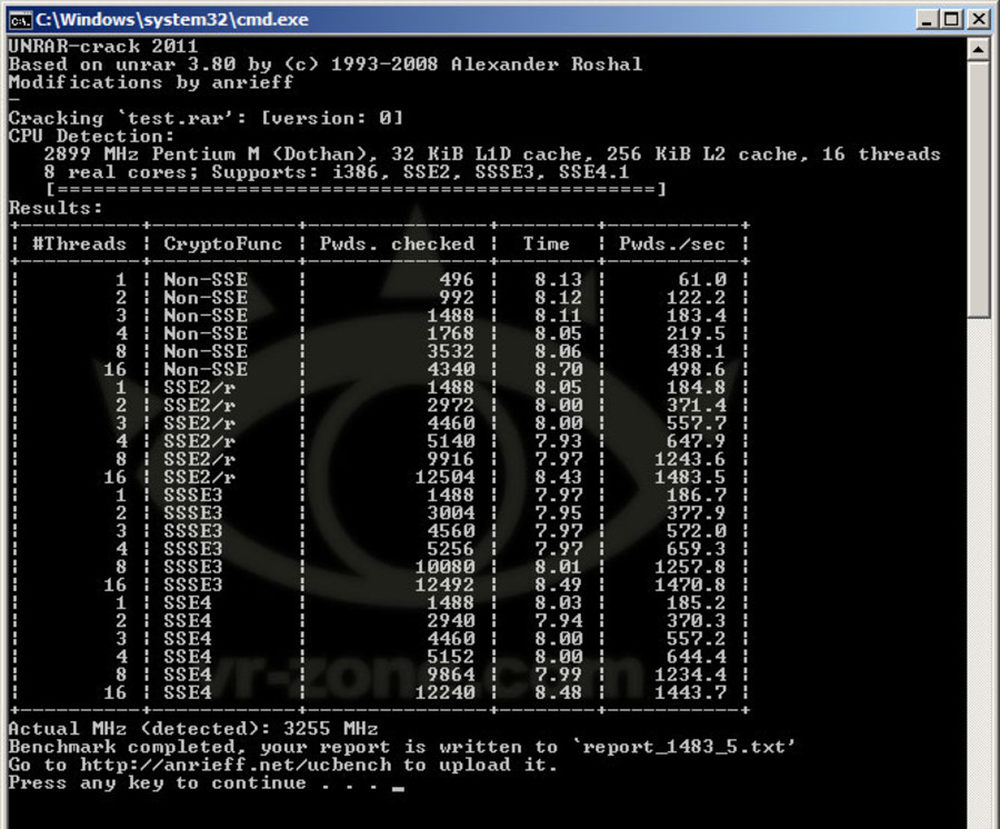This screenshot has width=1000, height=829.
Task: Click the 'Actual MHz (detected): 3255 MHz' line
Action: (193, 729)
